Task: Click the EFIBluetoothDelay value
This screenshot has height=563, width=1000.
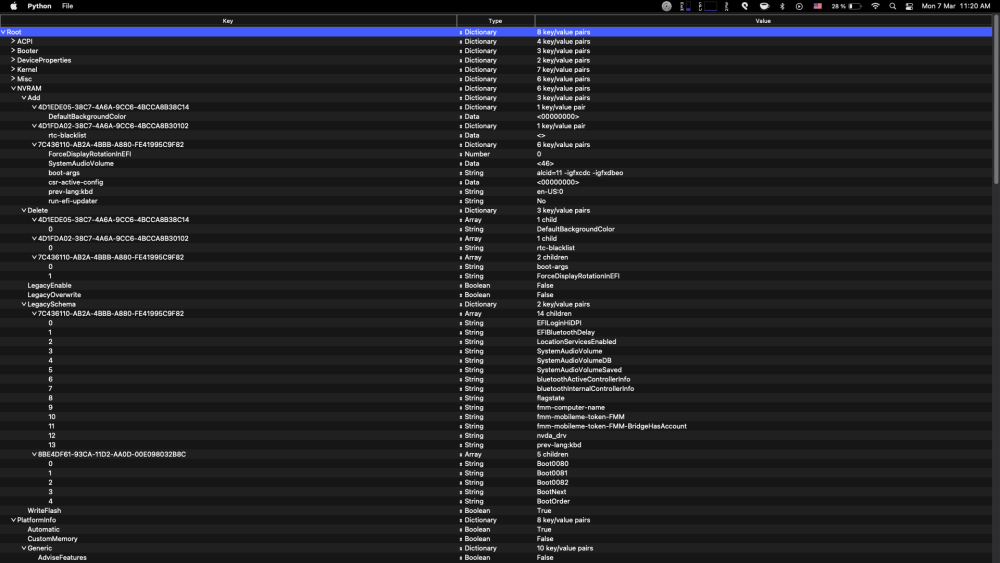Action: pyautogui.click(x=565, y=332)
